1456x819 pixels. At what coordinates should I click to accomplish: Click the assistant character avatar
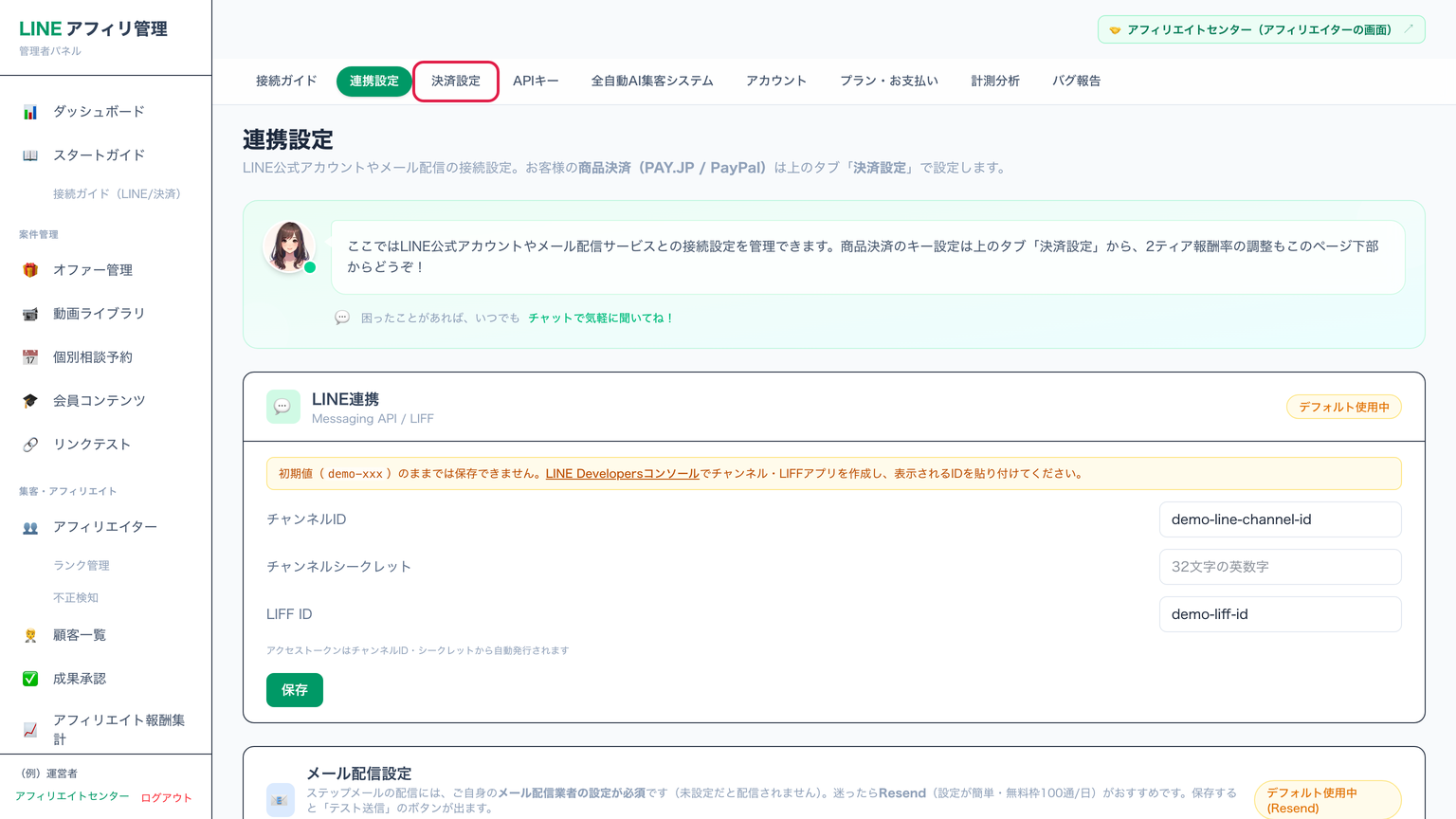pos(289,247)
